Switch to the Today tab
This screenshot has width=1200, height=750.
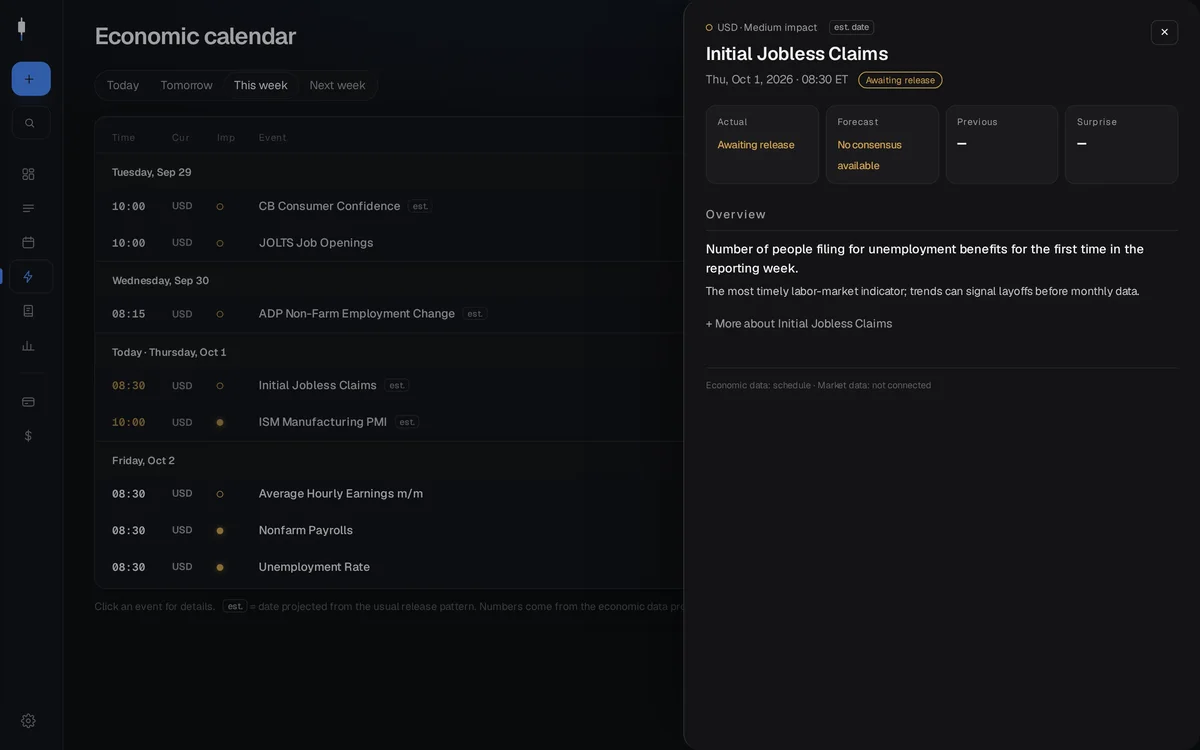(123, 85)
